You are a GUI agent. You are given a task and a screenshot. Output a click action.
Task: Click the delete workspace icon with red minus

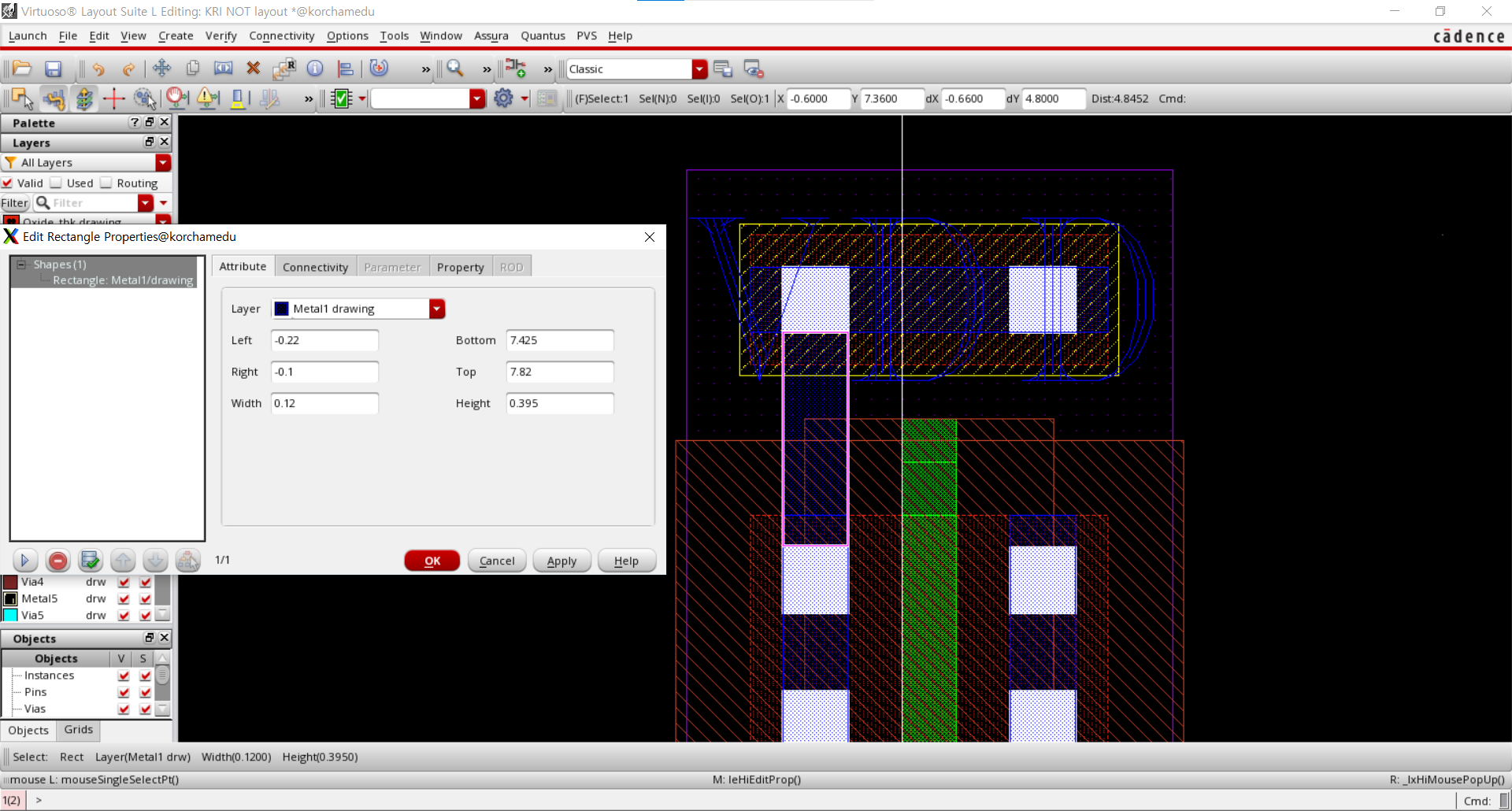pos(754,69)
